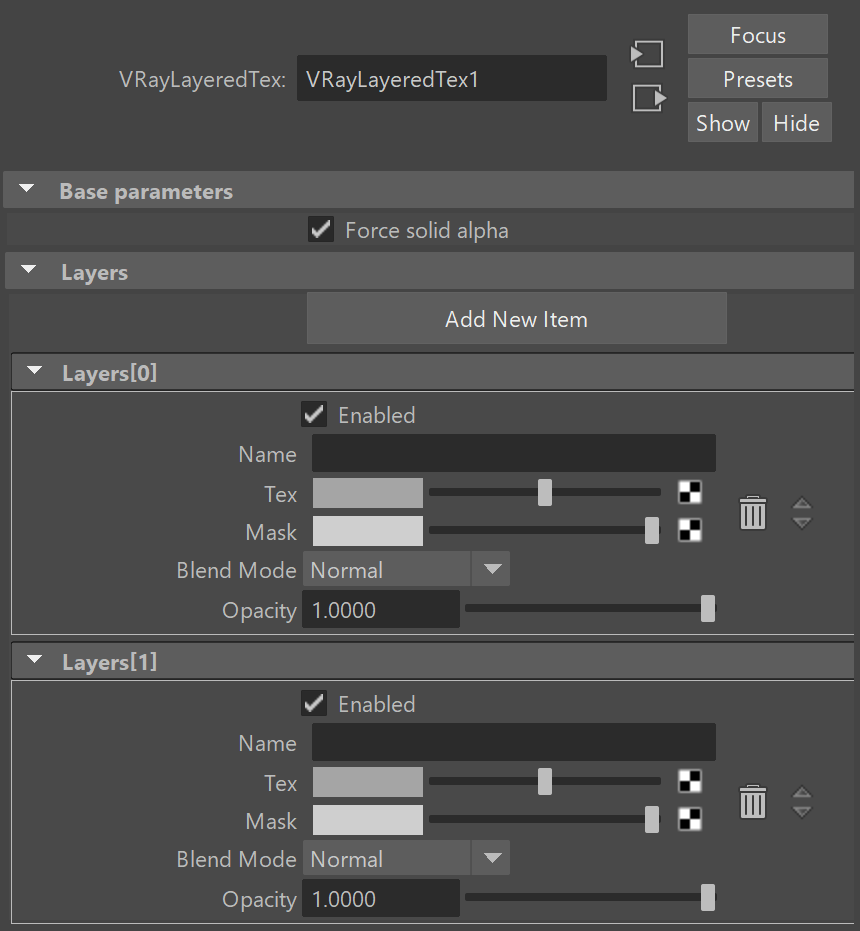Click the Layers[0] Tex color swatch
This screenshot has height=931, width=860.
(x=368, y=493)
